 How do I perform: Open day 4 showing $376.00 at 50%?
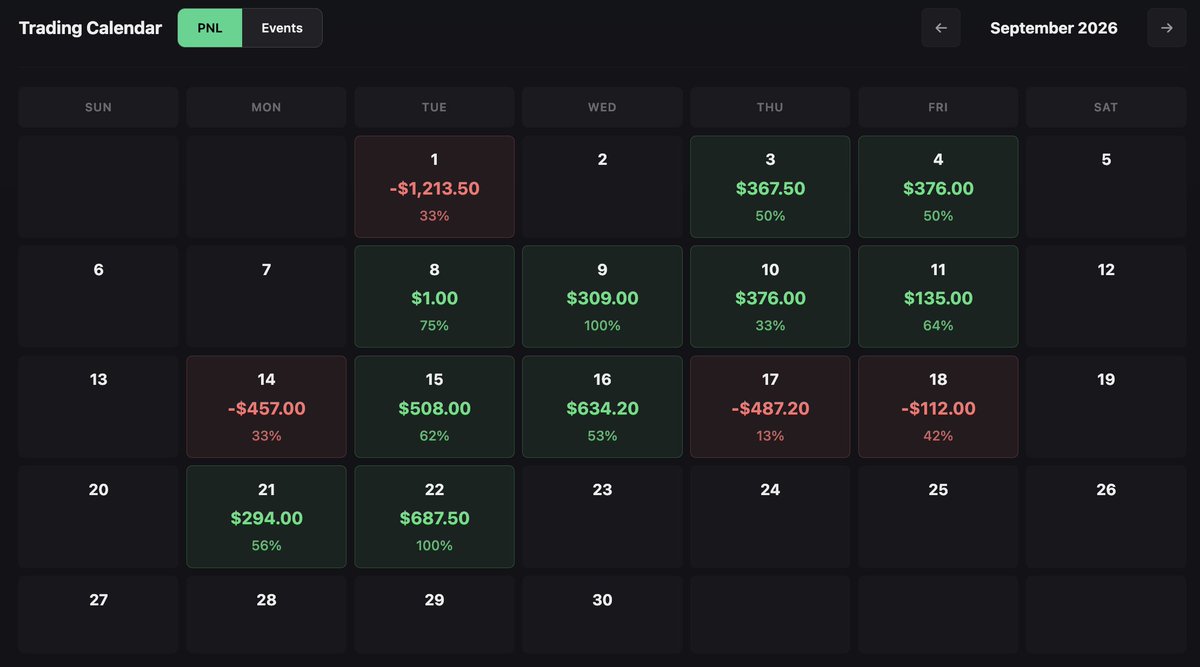click(x=938, y=187)
